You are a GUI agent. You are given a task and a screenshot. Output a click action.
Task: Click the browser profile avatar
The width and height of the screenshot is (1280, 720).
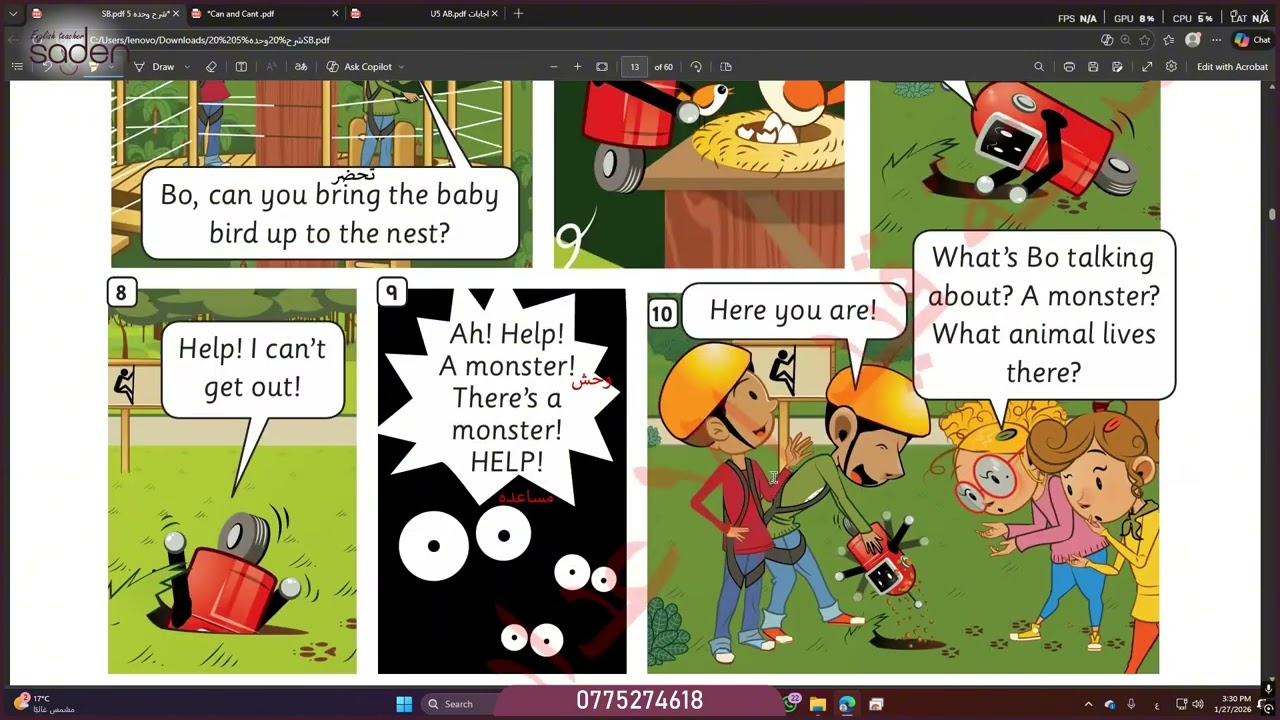click(1192, 40)
